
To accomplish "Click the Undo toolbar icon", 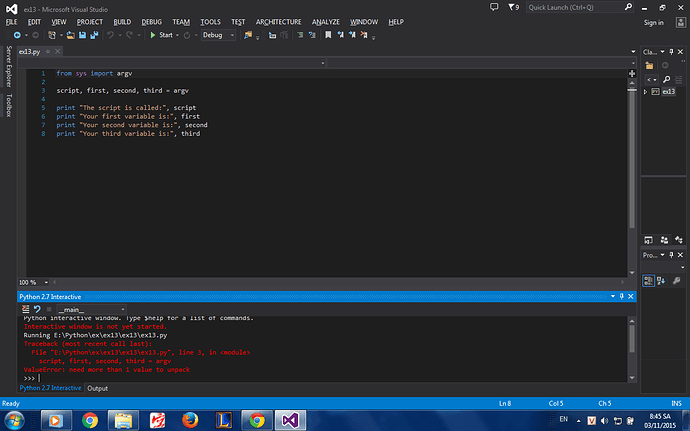I will 110,35.
